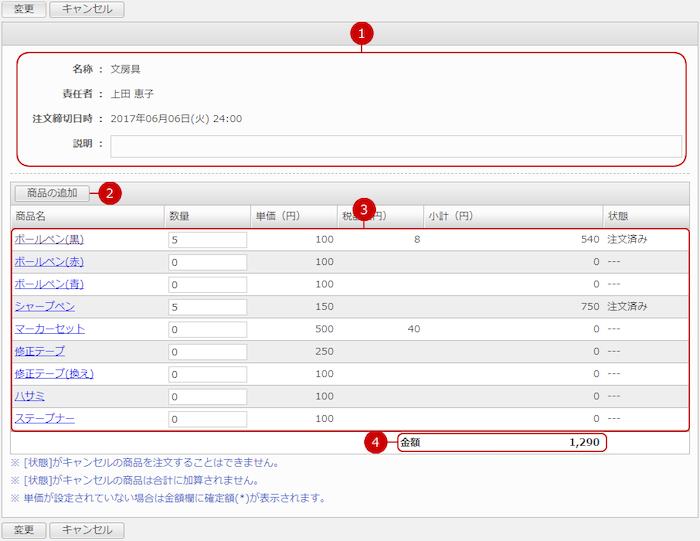Click the top キャンセル button
The width and height of the screenshot is (700, 541).
pyautogui.click(x=87, y=10)
